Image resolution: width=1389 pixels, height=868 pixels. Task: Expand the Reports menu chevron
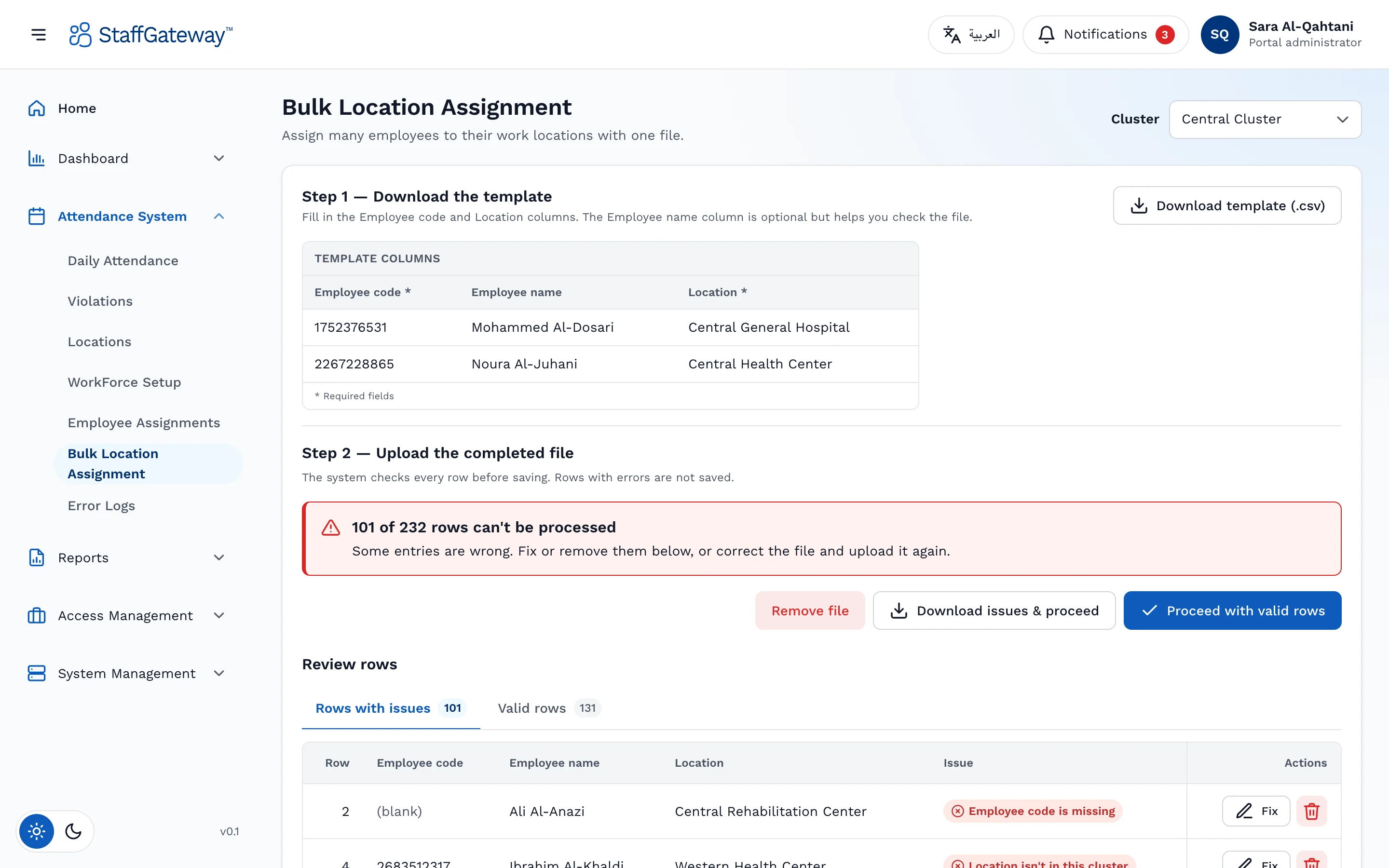pos(218,557)
